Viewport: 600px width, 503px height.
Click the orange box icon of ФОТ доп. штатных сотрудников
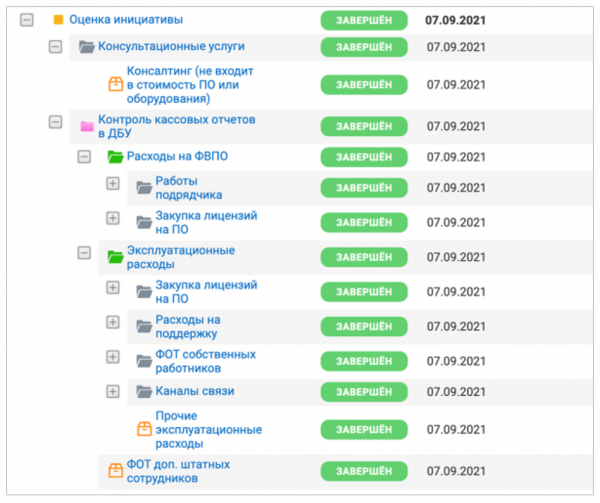[114, 470]
